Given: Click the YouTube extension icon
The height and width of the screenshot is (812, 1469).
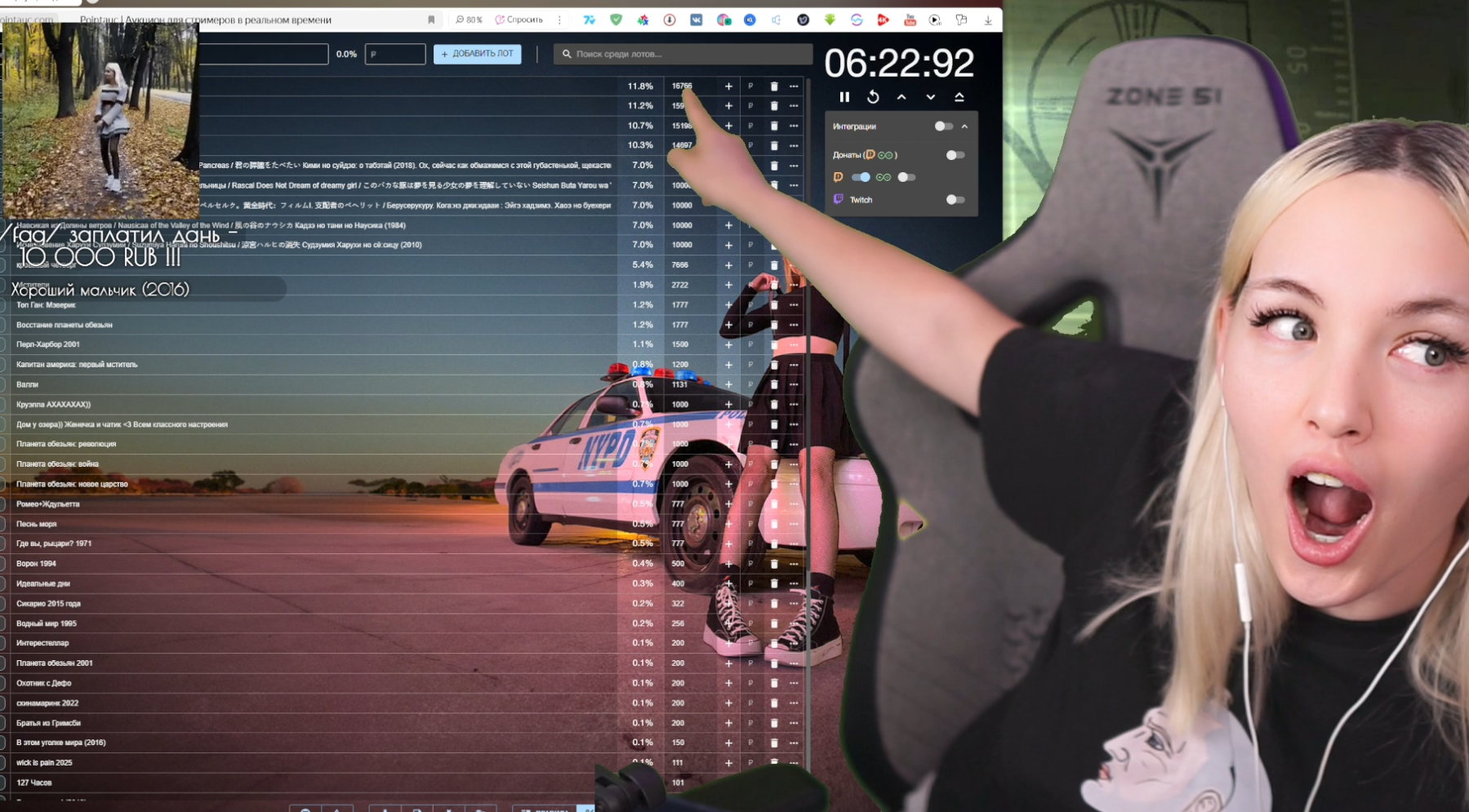Looking at the screenshot, I should pyautogui.click(x=910, y=20).
